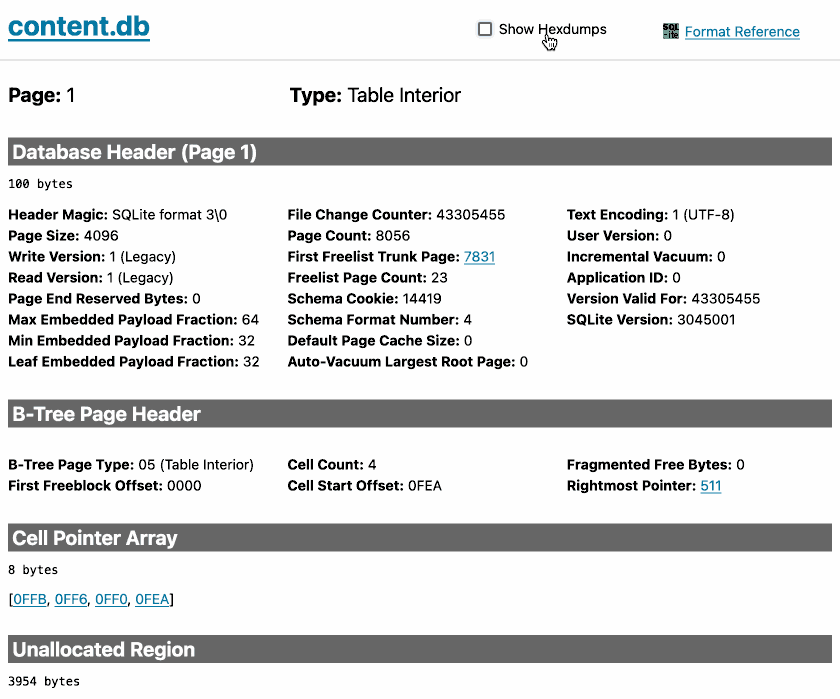Image resolution: width=840 pixels, height=699 pixels.
Task: Select 'User Version: 0' entry
Action: 619,236
